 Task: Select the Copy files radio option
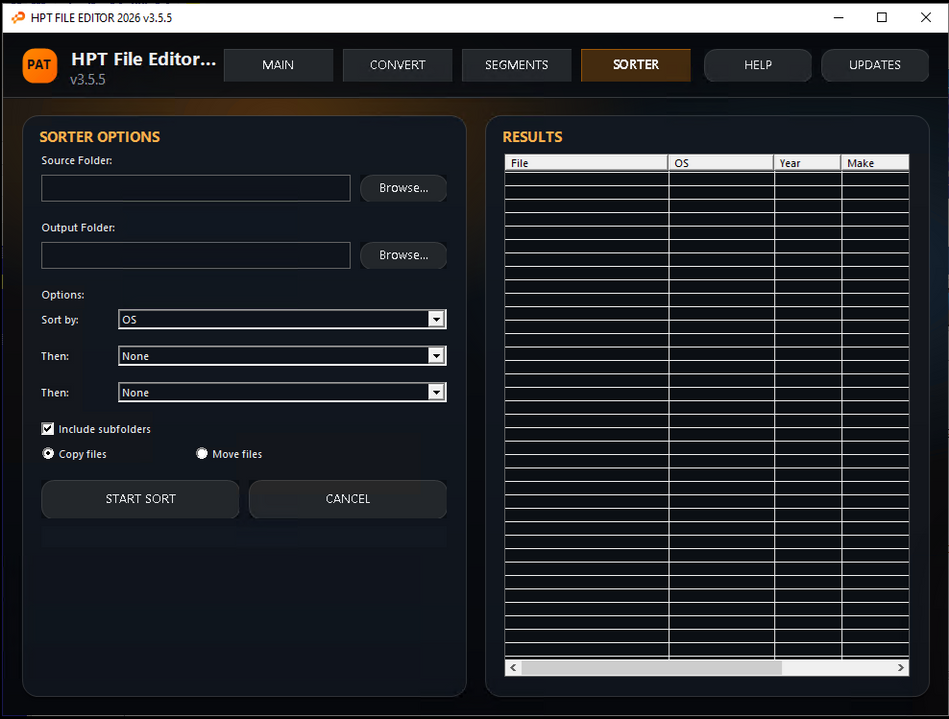[x=48, y=454]
